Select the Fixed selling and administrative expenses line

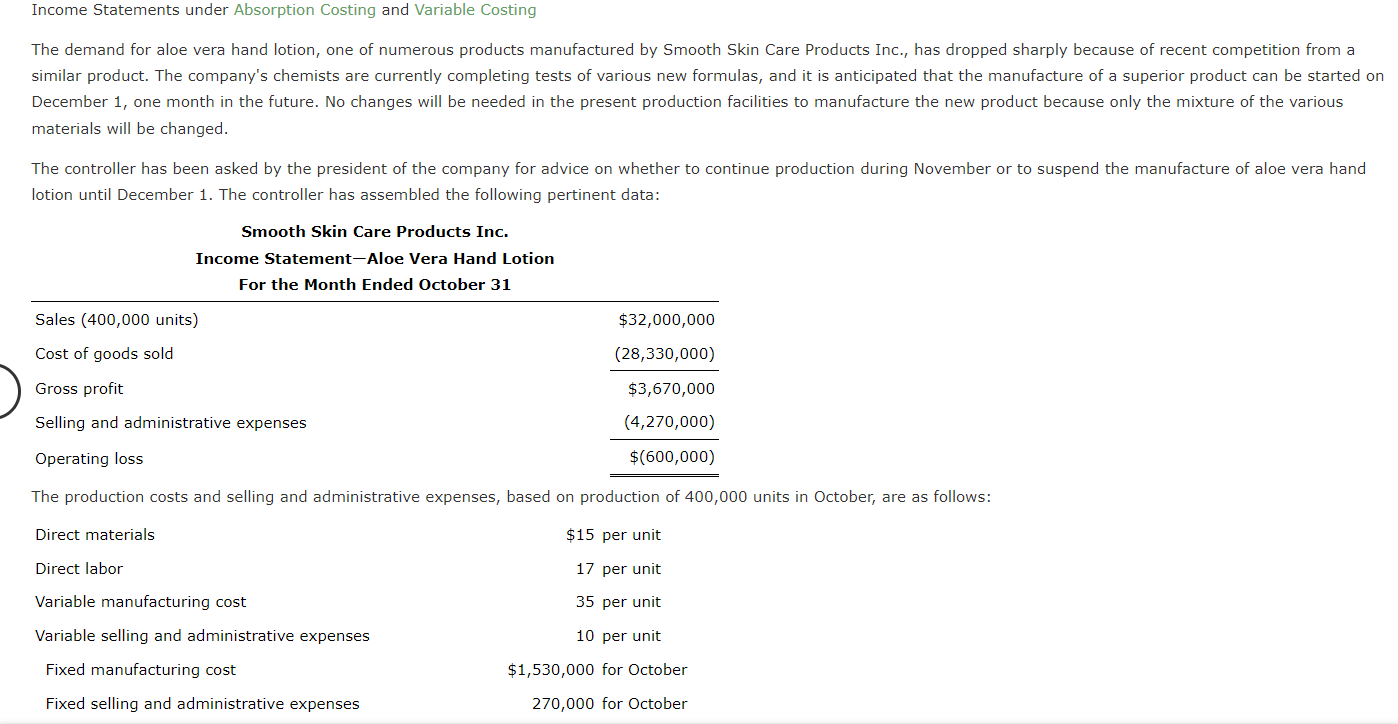click(202, 703)
